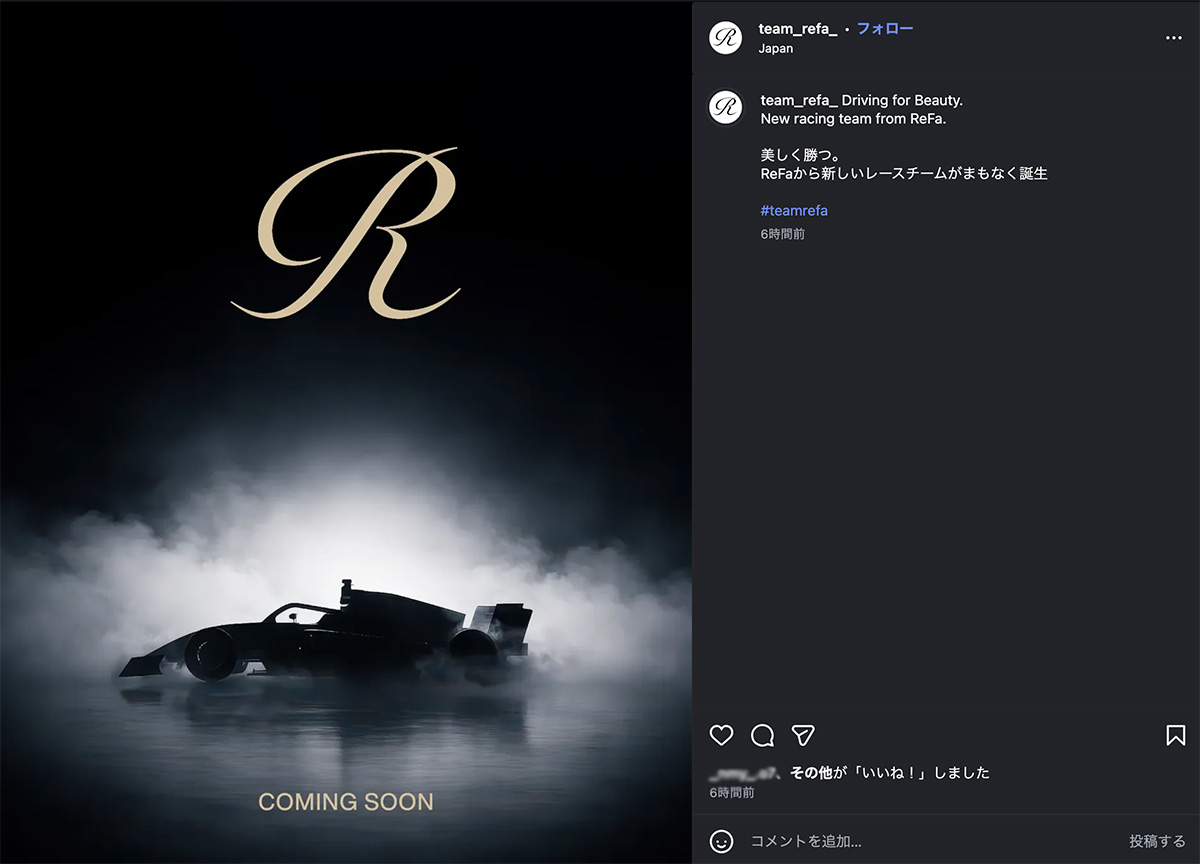Open the #teamrefa hashtag link
1200x864 pixels.
click(794, 211)
